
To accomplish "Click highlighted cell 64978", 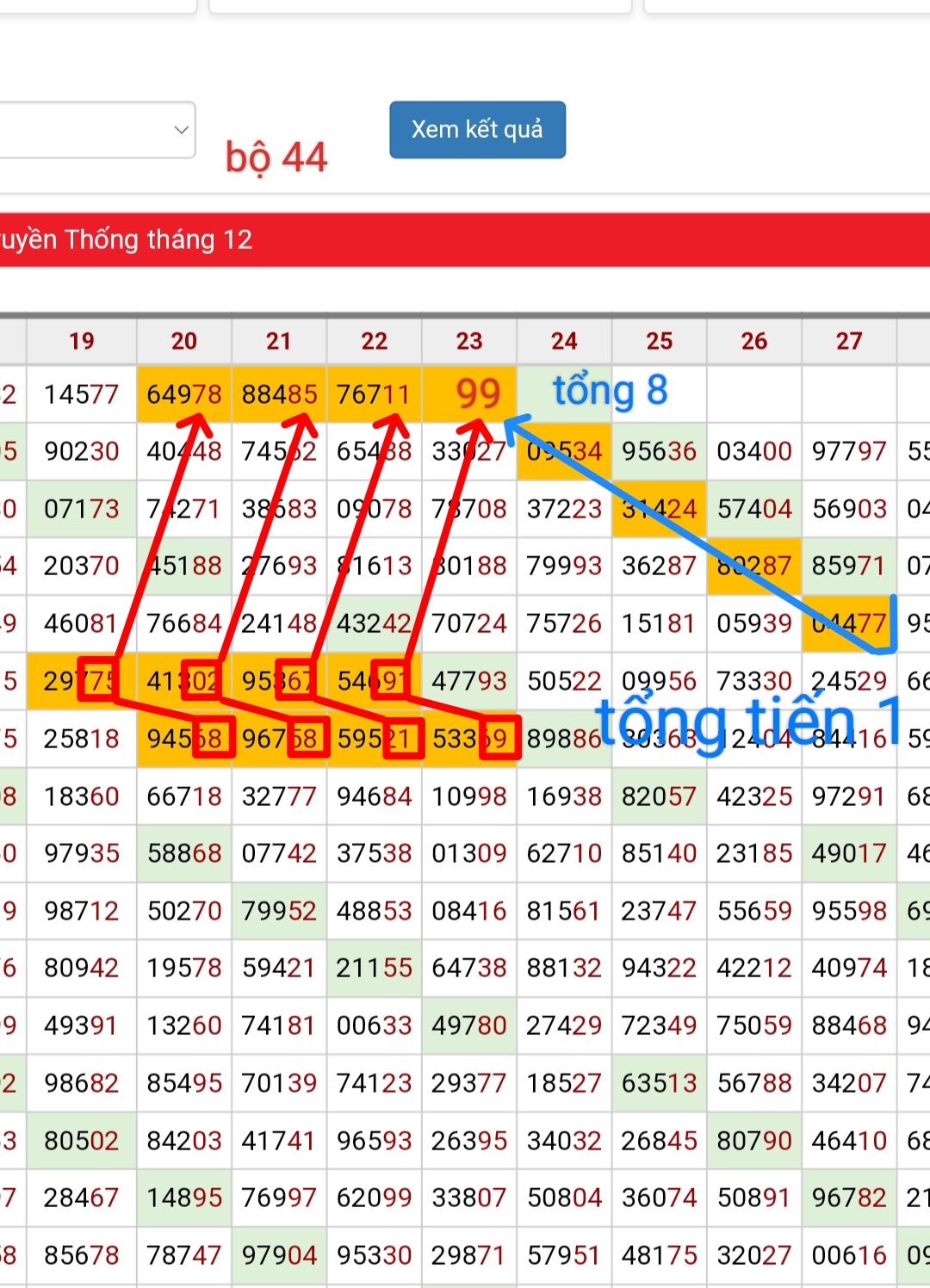I will click(184, 394).
